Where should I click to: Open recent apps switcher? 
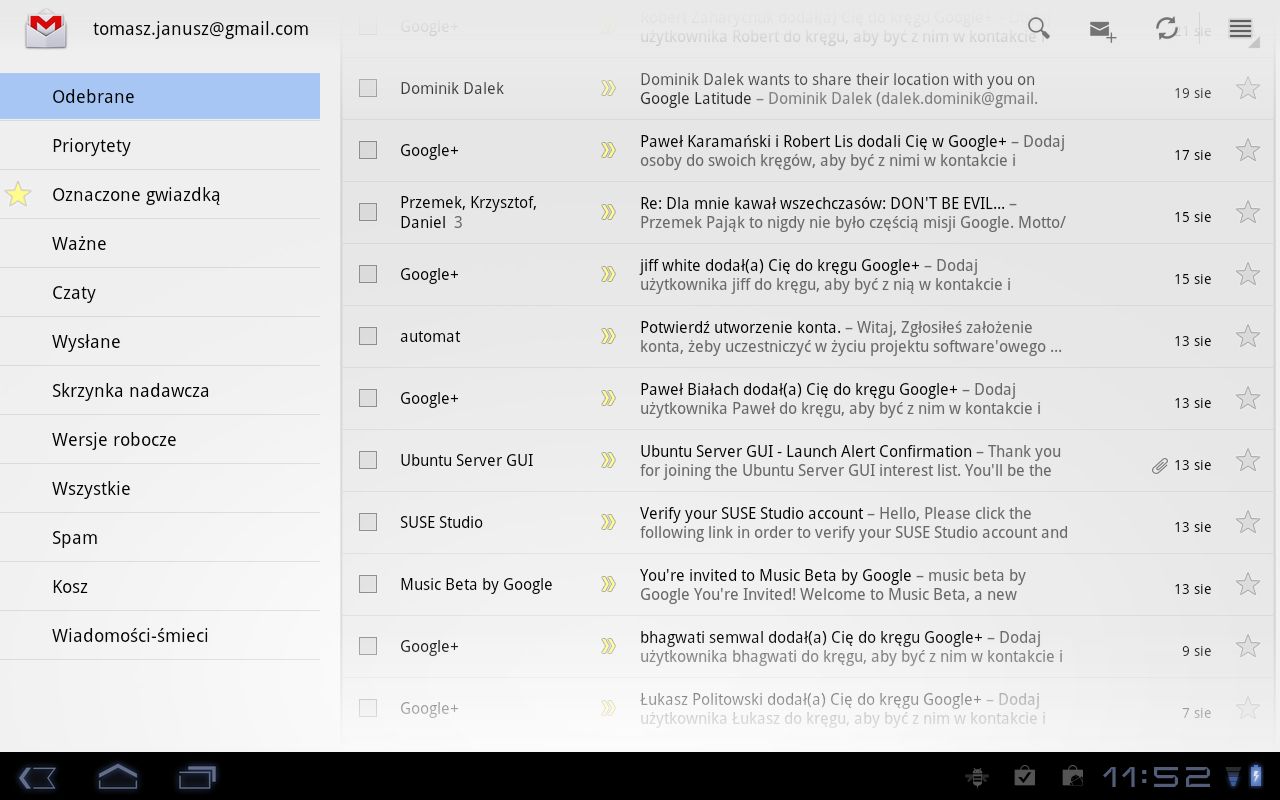[197, 777]
